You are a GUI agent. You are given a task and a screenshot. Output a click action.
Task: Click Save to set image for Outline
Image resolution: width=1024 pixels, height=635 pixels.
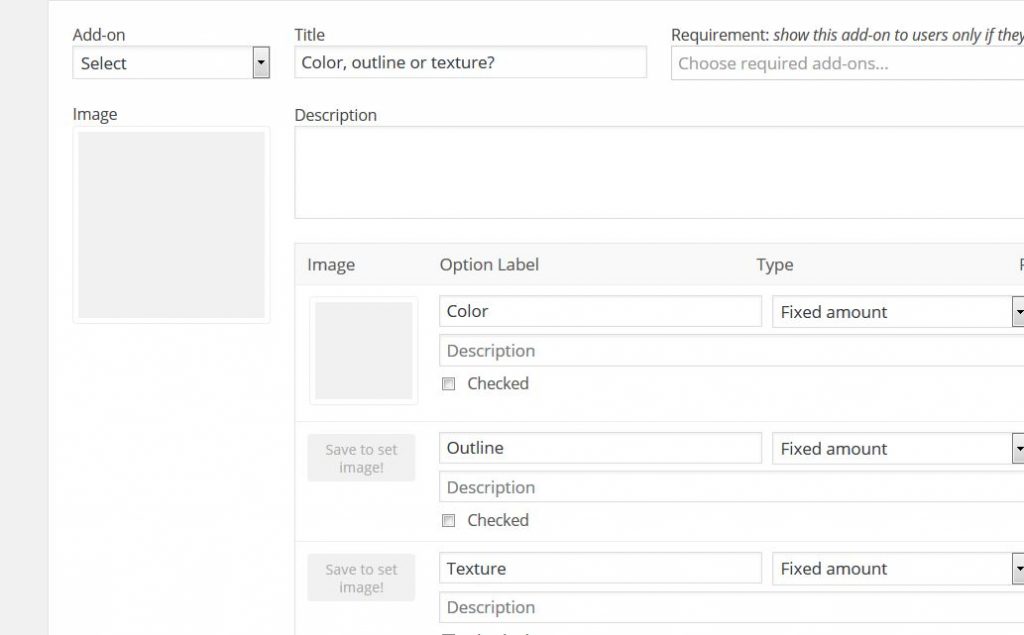coord(361,458)
